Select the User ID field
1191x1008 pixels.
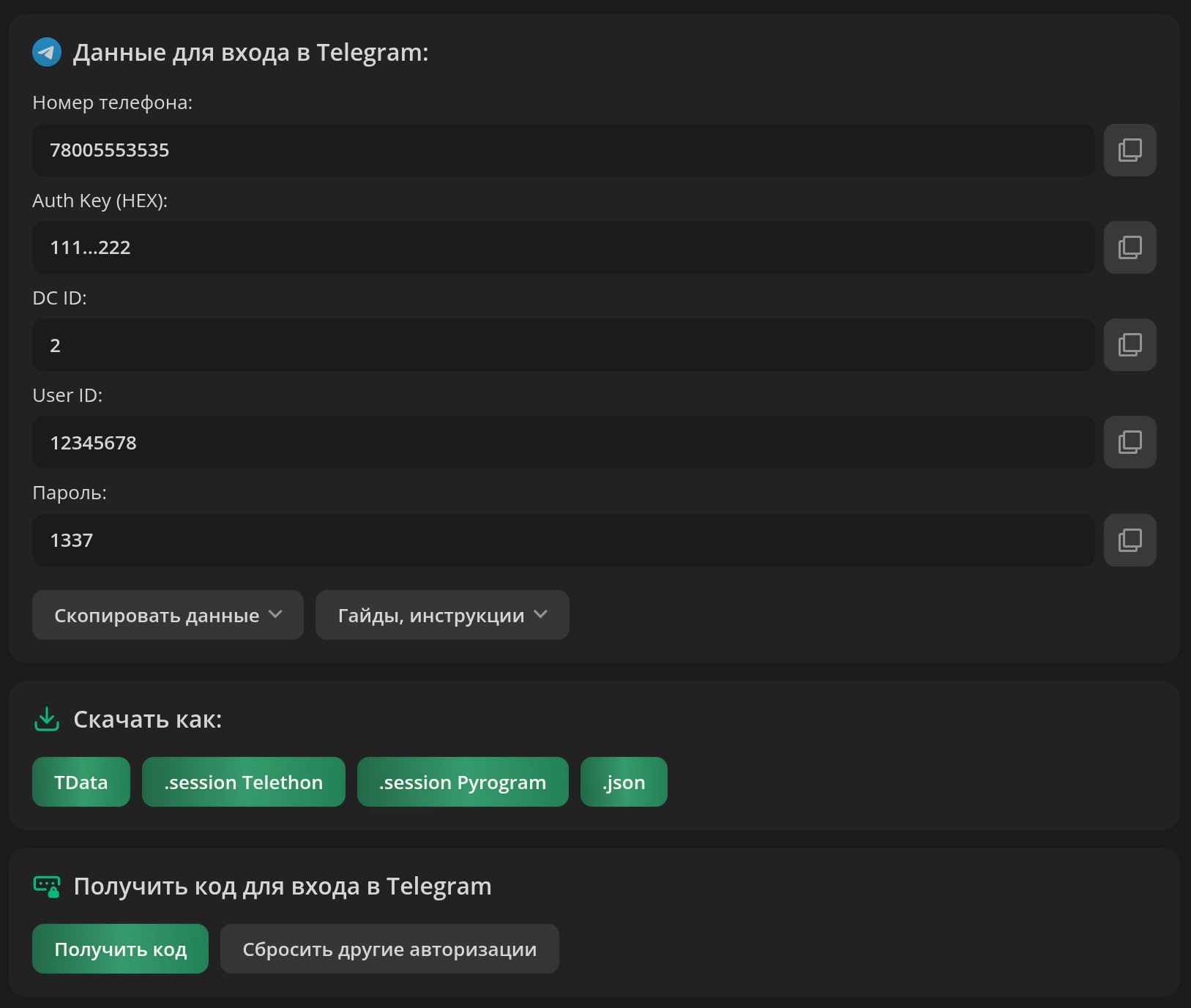[x=563, y=442]
